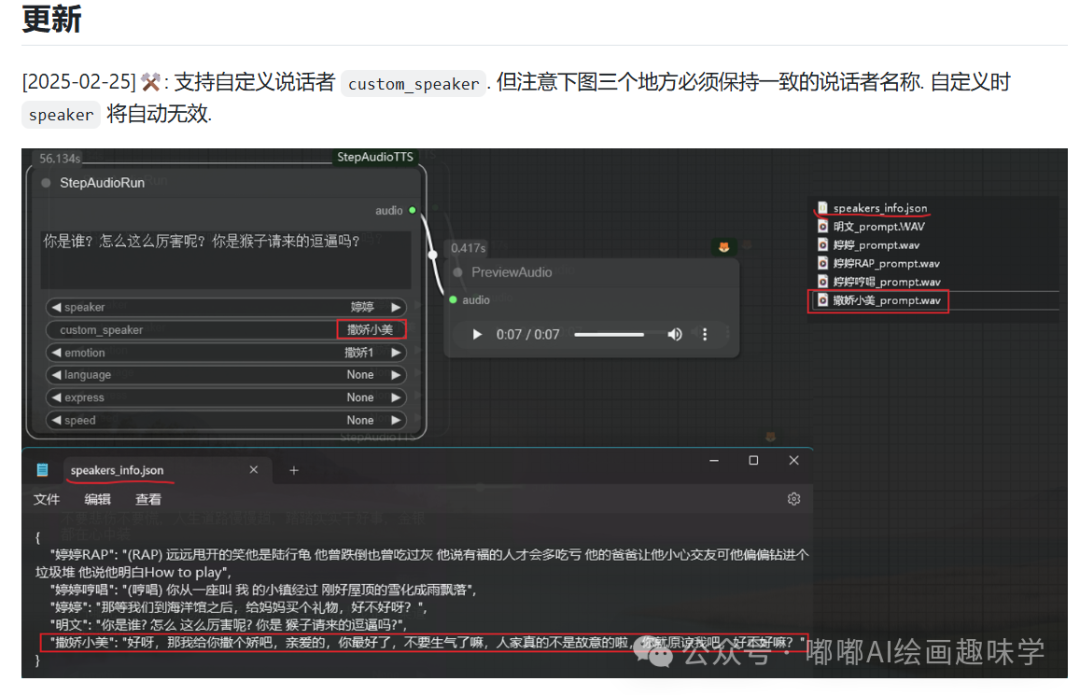Image resolution: width=1080 pixels, height=695 pixels.
Task: Open the emotion dropdown showing 撒娇1
Action: 226,353
